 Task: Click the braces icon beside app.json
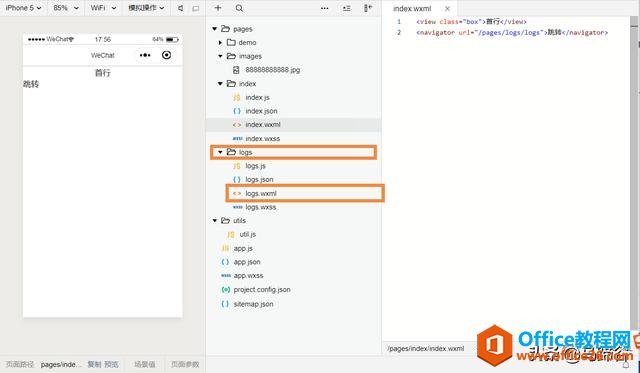225,262
